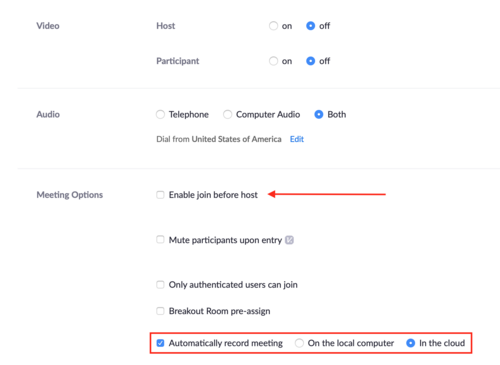Click the Edit link for dial-in country
The height and width of the screenshot is (365, 500).
coord(297,139)
